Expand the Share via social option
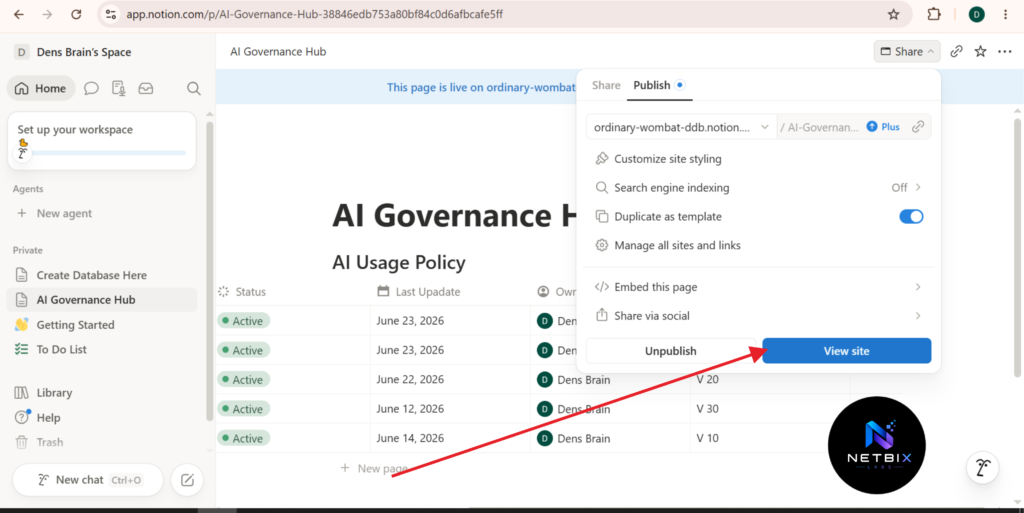The width and height of the screenshot is (1024, 513). pos(758,316)
